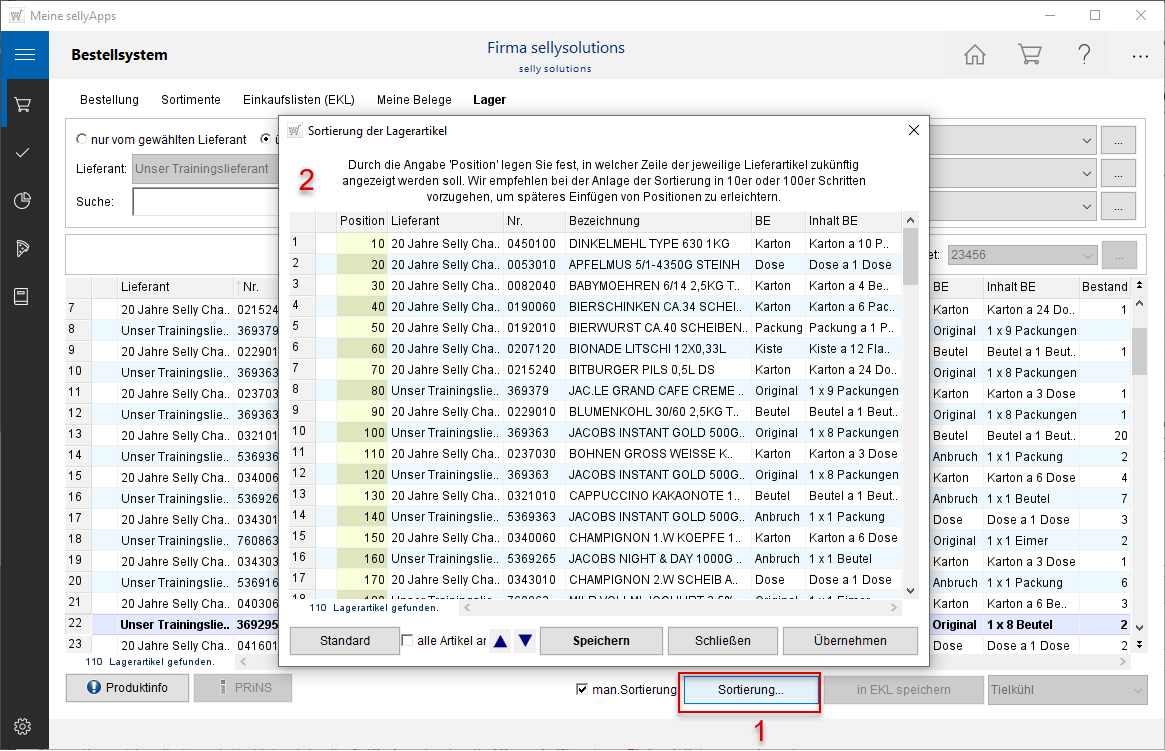Switch to the Sortimente tab
The image size is (1165, 751).
tap(190, 100)
